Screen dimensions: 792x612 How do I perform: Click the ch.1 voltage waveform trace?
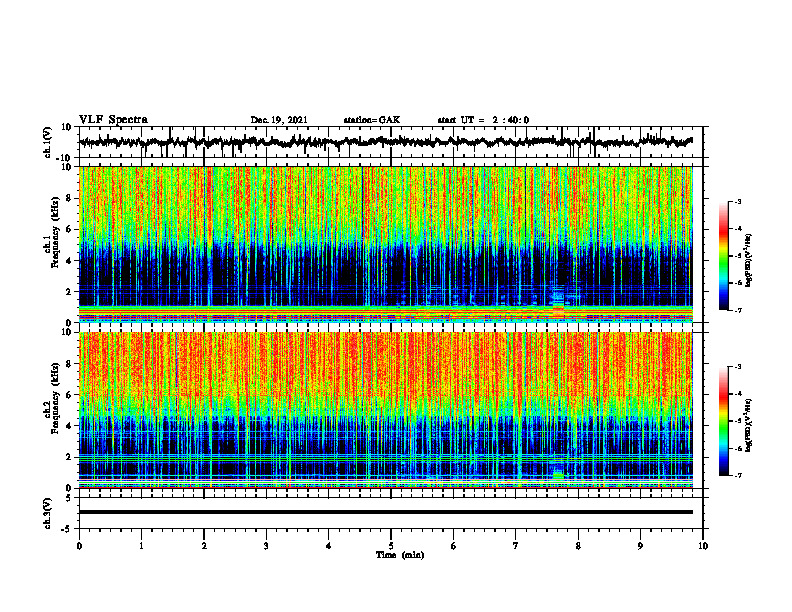click(385, 142)
